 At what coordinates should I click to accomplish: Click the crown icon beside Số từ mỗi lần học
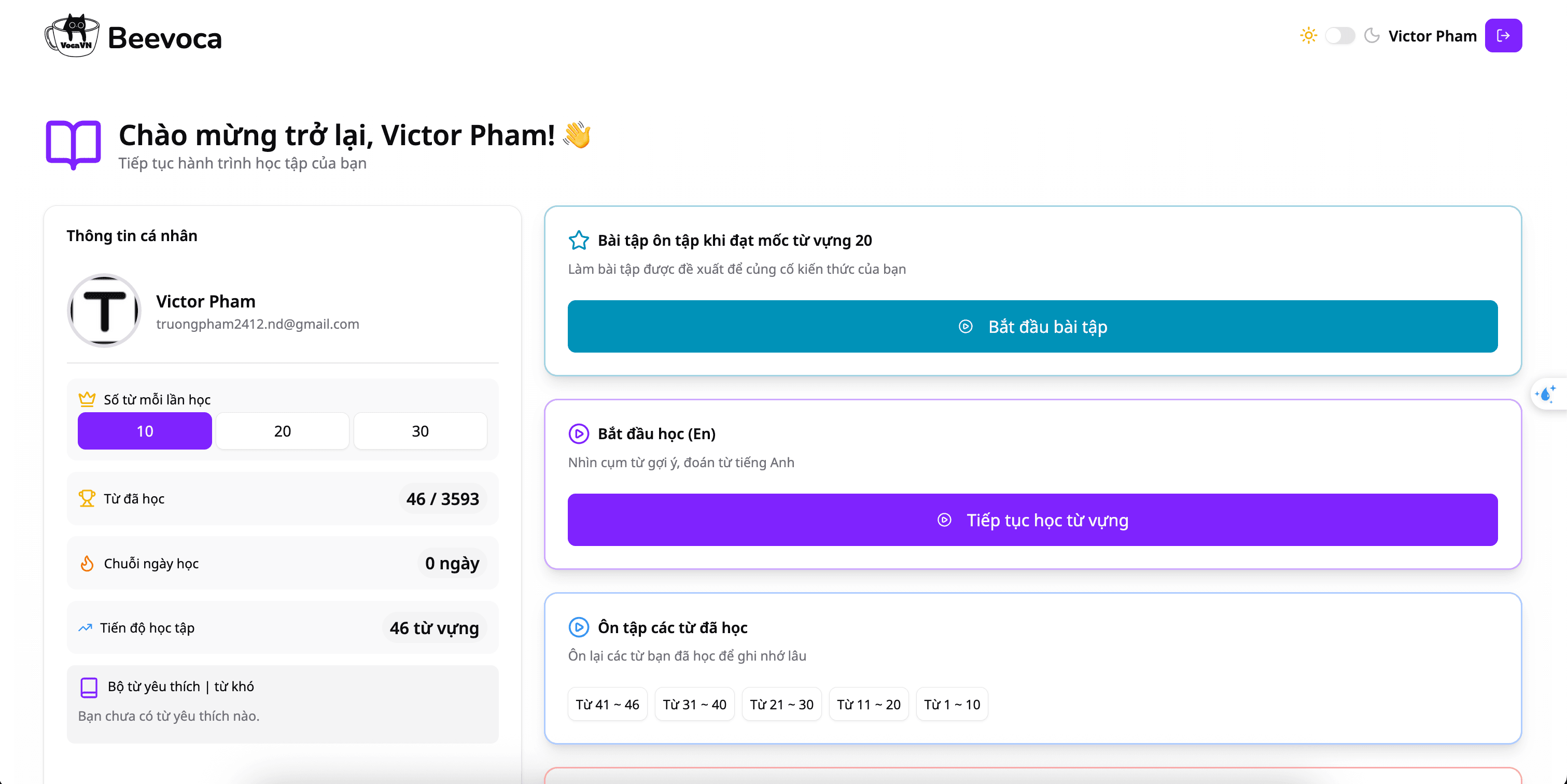(87, 399)
